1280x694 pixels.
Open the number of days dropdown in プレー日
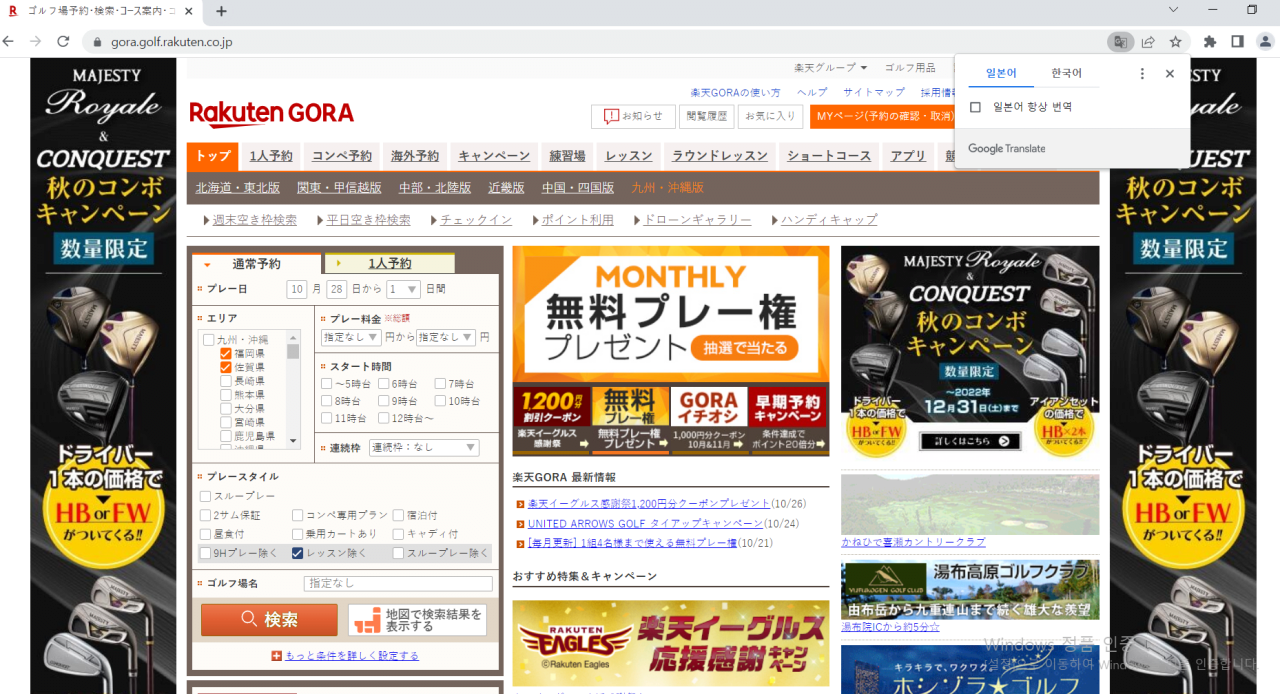[x=404, y=289]
